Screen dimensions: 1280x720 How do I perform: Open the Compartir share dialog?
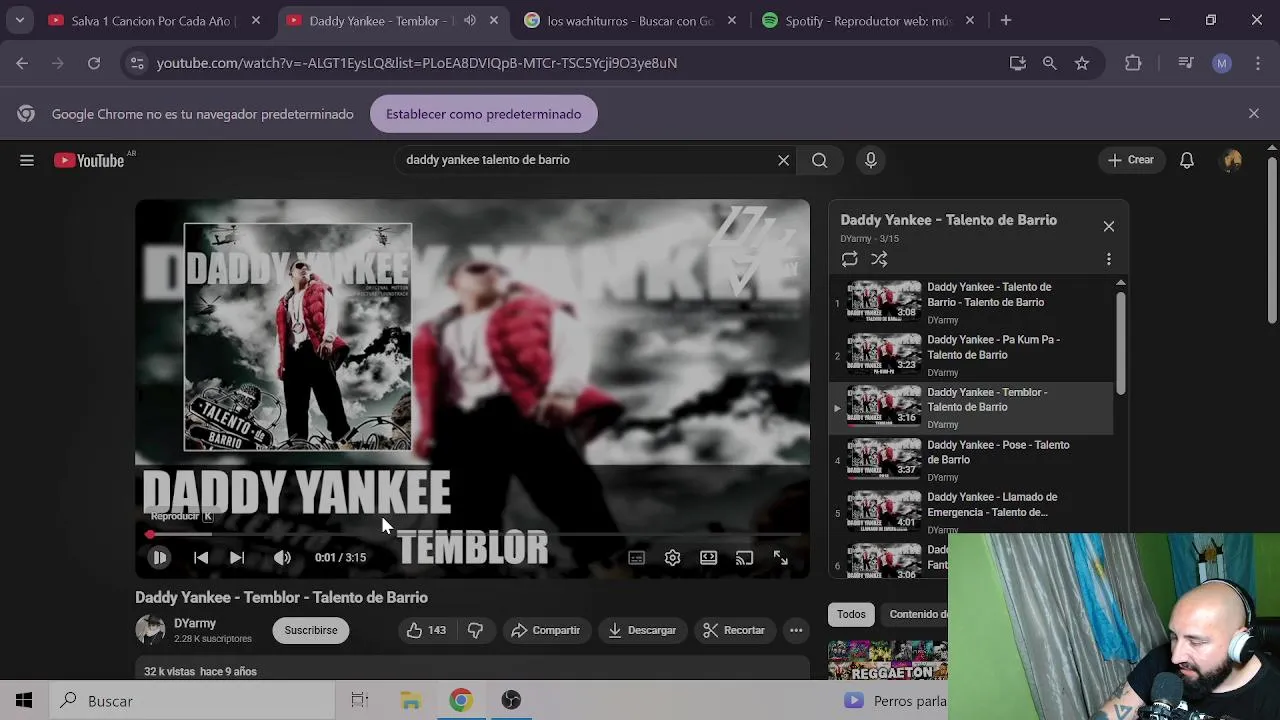click(x=545, y=630)
